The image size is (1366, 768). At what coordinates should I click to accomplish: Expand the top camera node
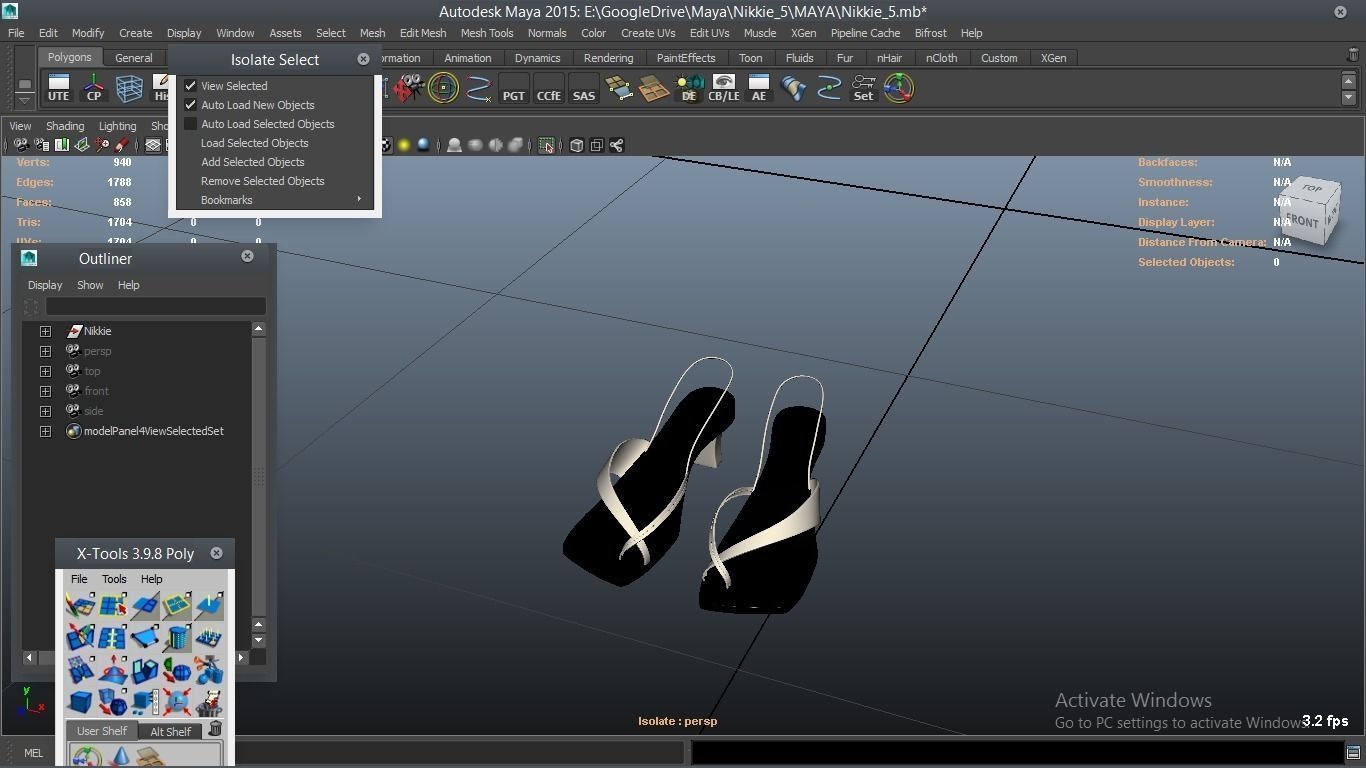(45, 371)
